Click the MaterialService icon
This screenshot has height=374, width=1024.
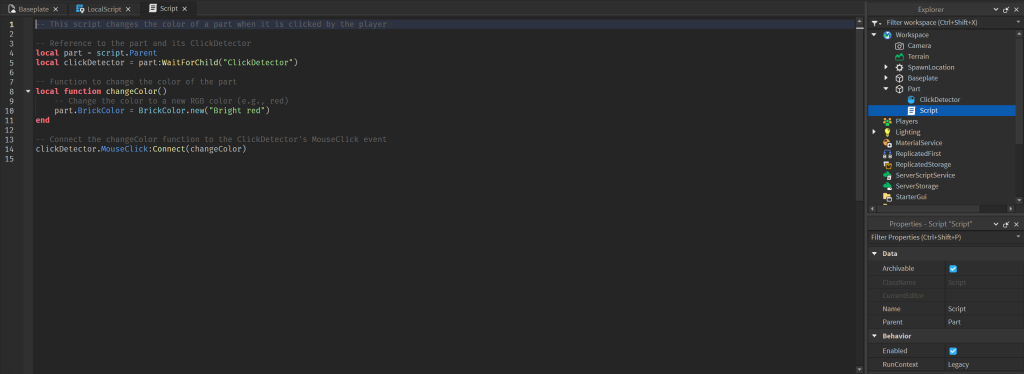click(888, 143)
